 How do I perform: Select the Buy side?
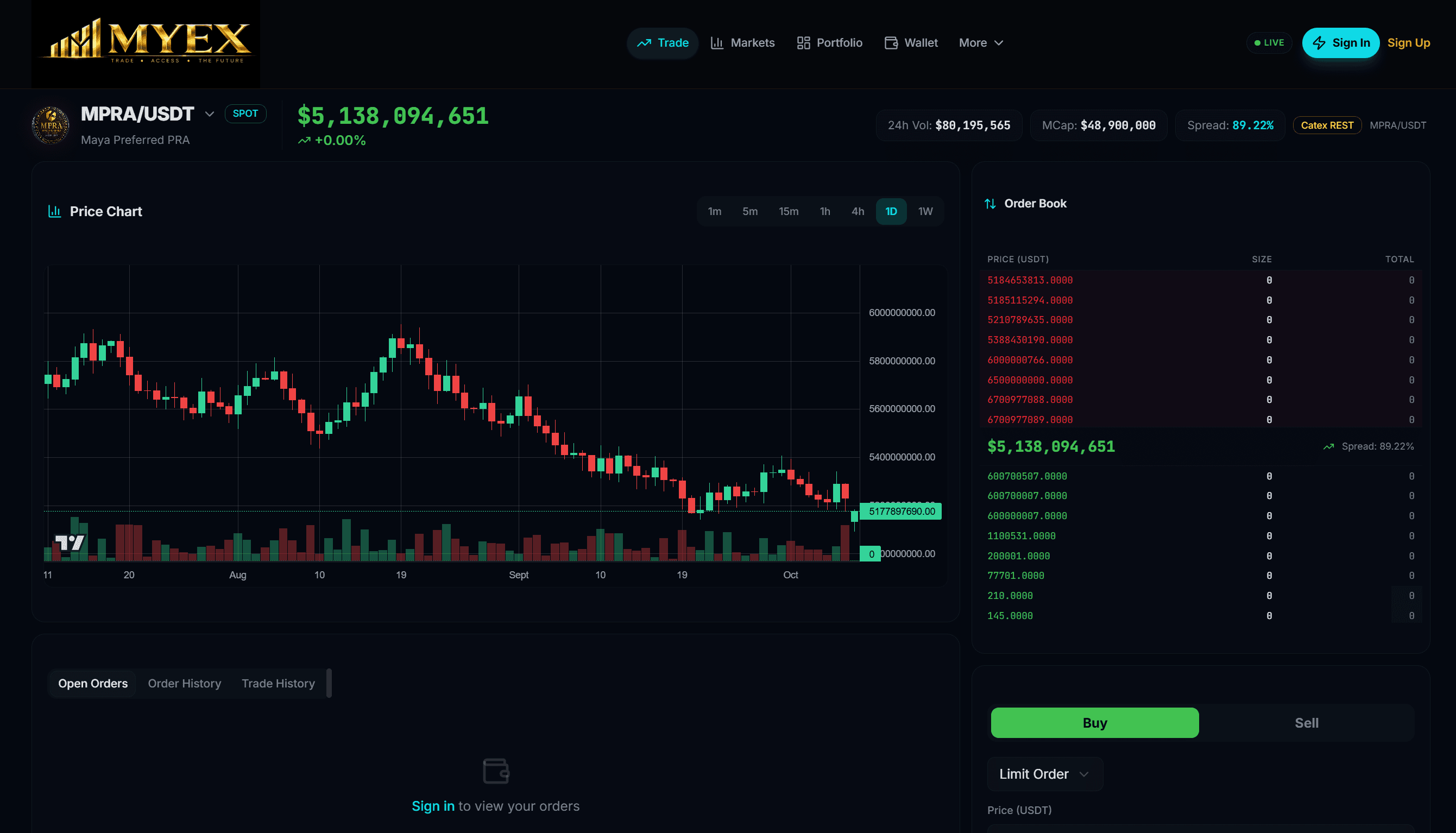(x=1094, y=723)
